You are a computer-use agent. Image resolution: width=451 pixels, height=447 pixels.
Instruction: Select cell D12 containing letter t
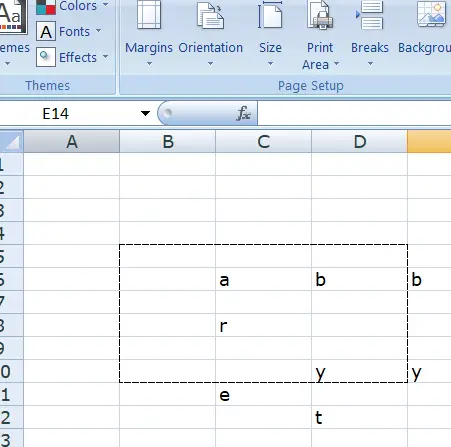[x=359, y=417]
